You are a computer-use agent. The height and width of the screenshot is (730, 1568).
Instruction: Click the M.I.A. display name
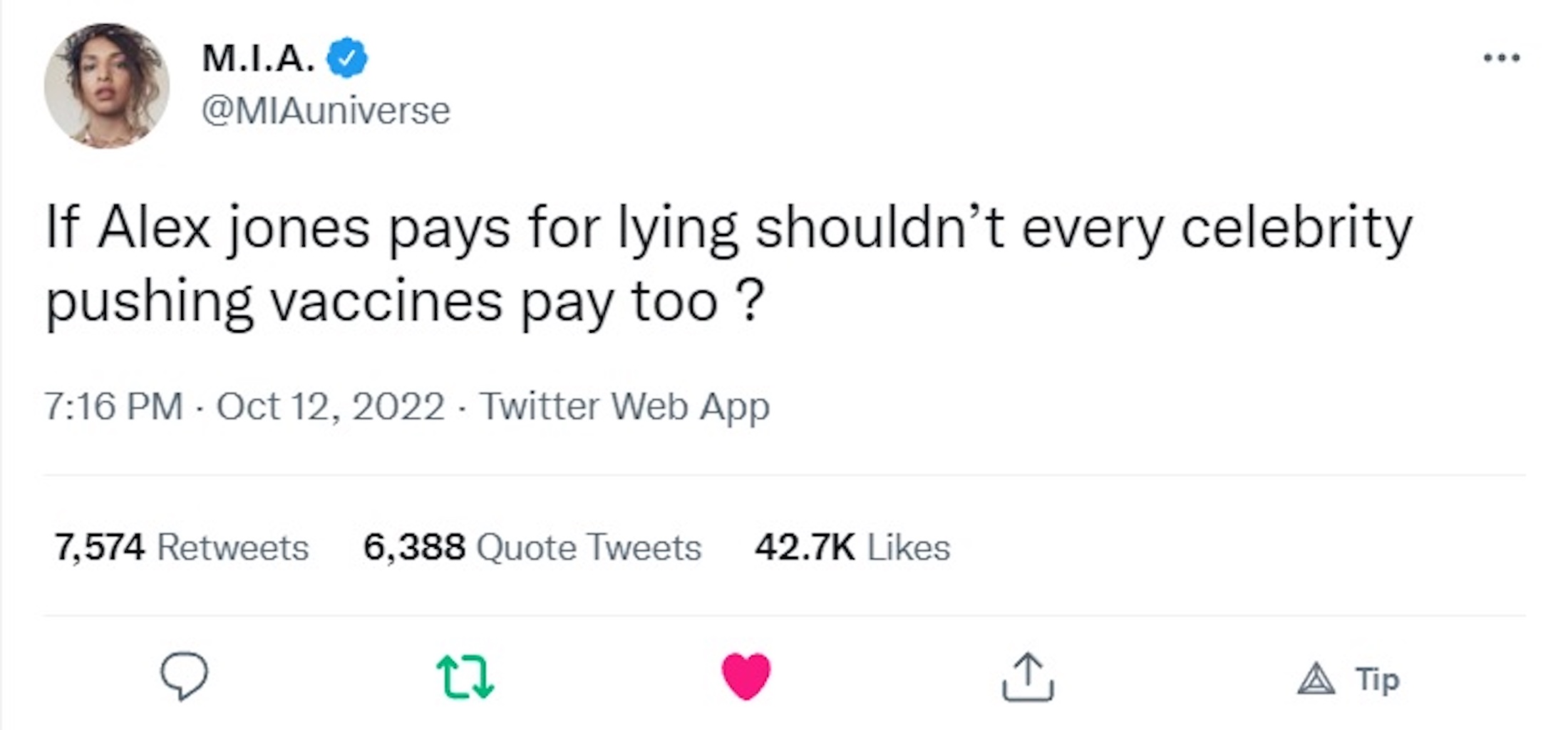click(x=259, y=58)
